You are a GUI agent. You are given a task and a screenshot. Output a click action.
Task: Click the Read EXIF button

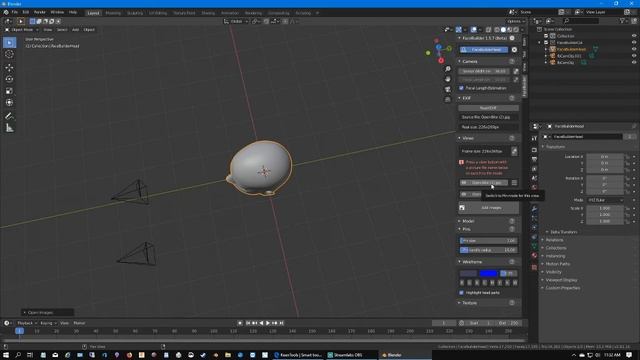click(x=488, y=108)
